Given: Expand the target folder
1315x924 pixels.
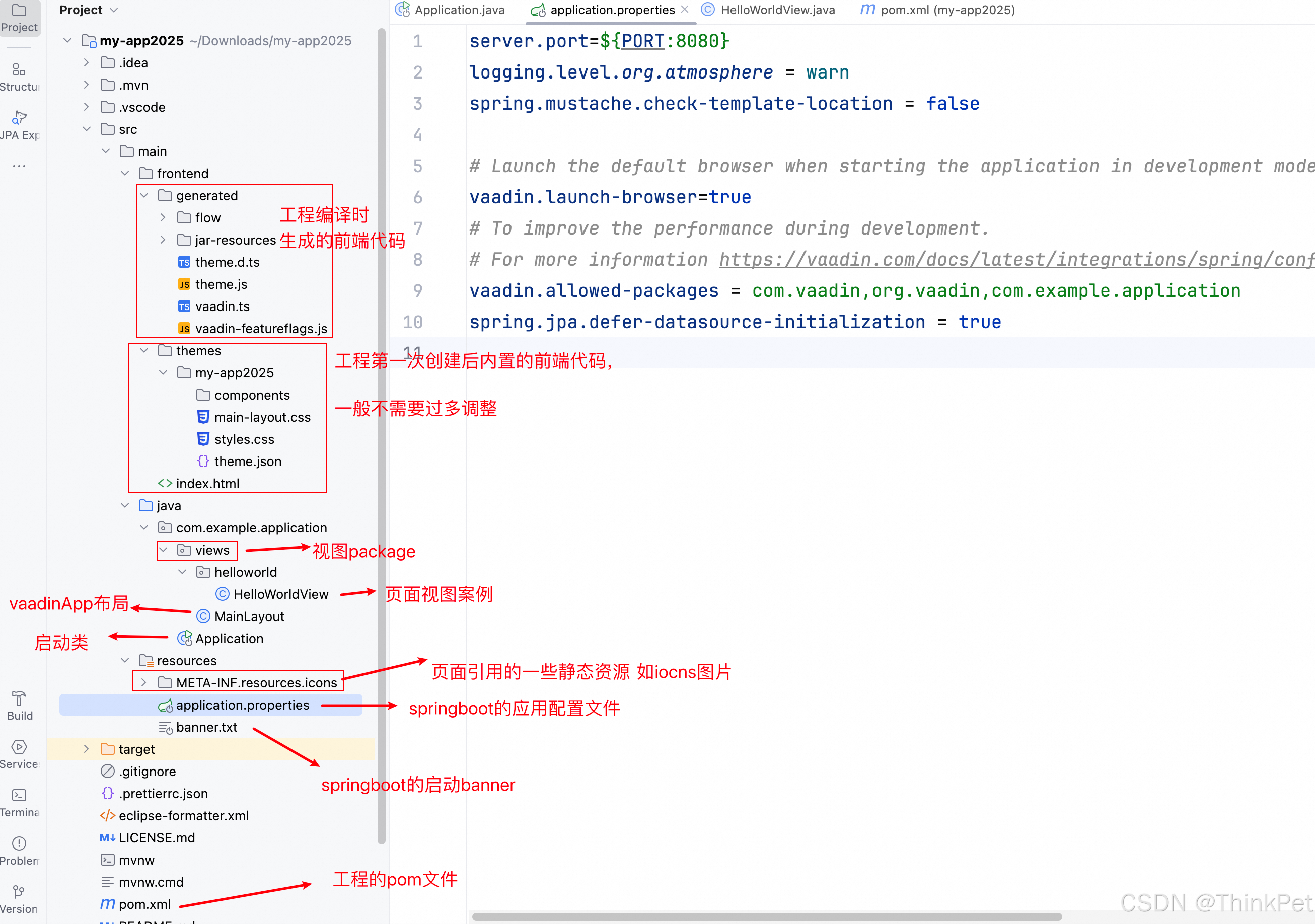Looking at the screenshot, I should coord(87,749).
